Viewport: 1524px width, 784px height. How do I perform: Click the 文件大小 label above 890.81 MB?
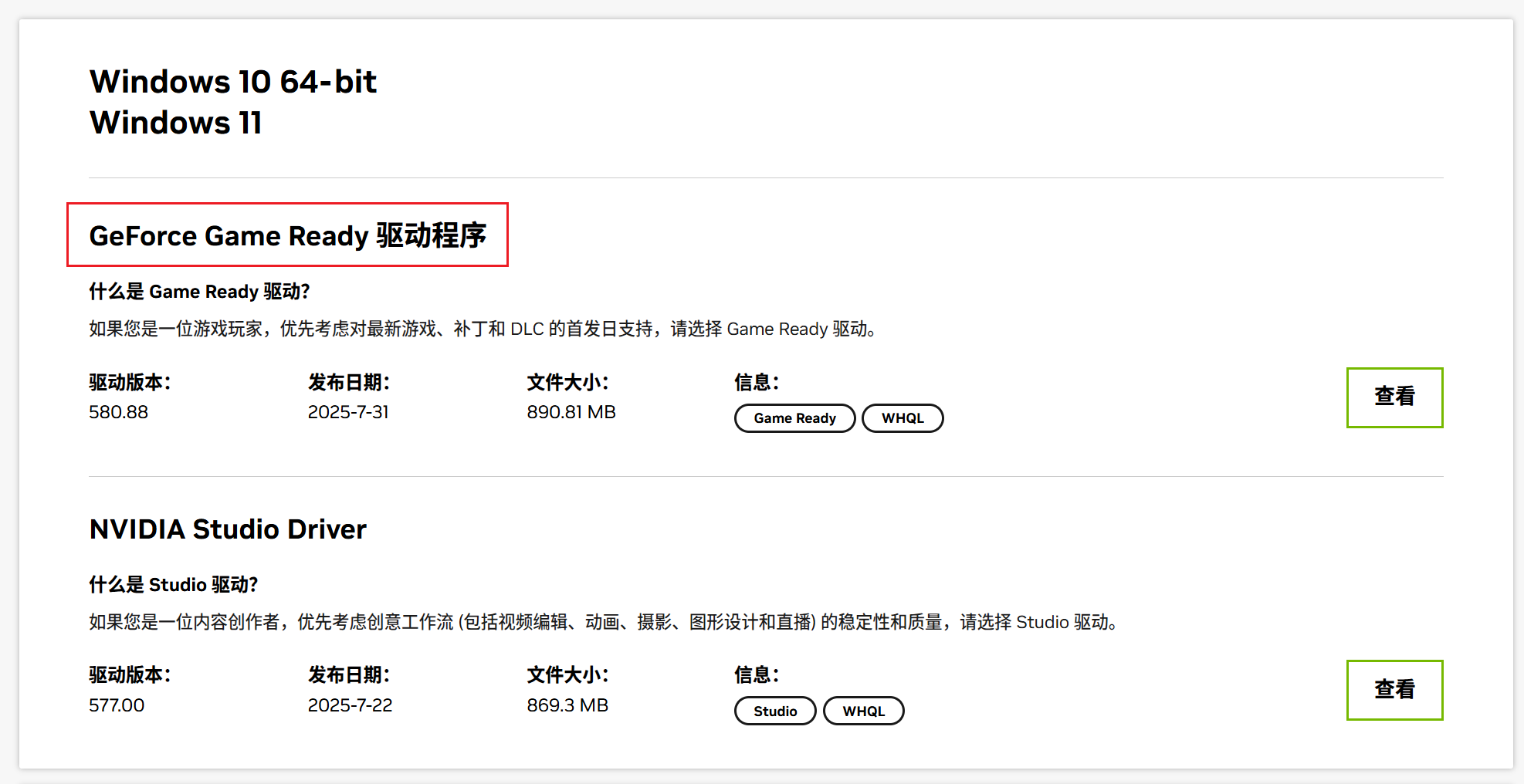[x=568, y=383]
